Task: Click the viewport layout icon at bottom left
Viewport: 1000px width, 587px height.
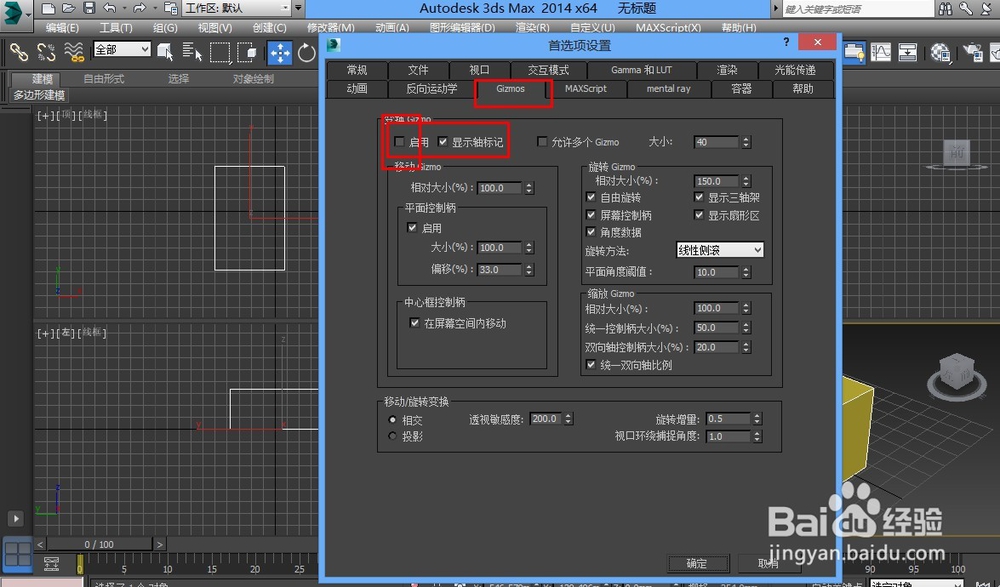Action: [17, 554]
